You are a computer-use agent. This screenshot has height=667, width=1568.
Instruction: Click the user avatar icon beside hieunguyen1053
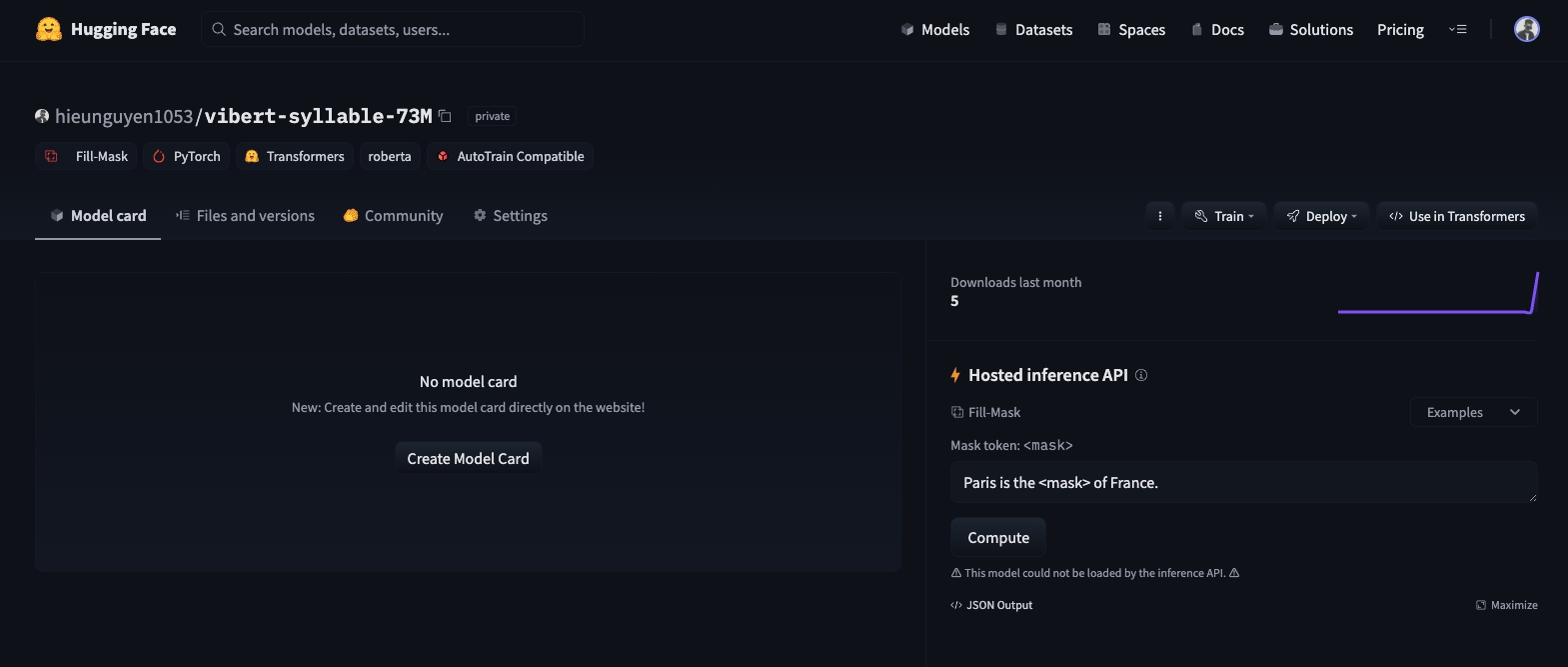42,116
